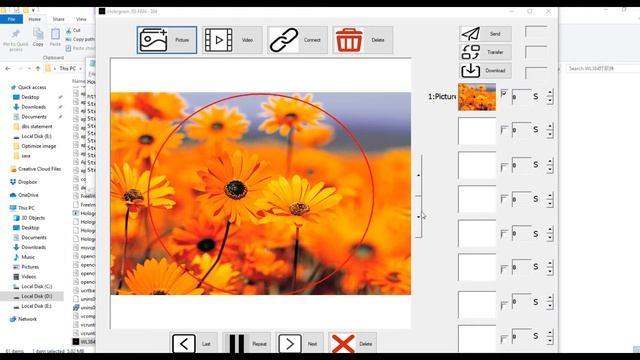
Task: Click the Download button
Action: click(485, 71)
